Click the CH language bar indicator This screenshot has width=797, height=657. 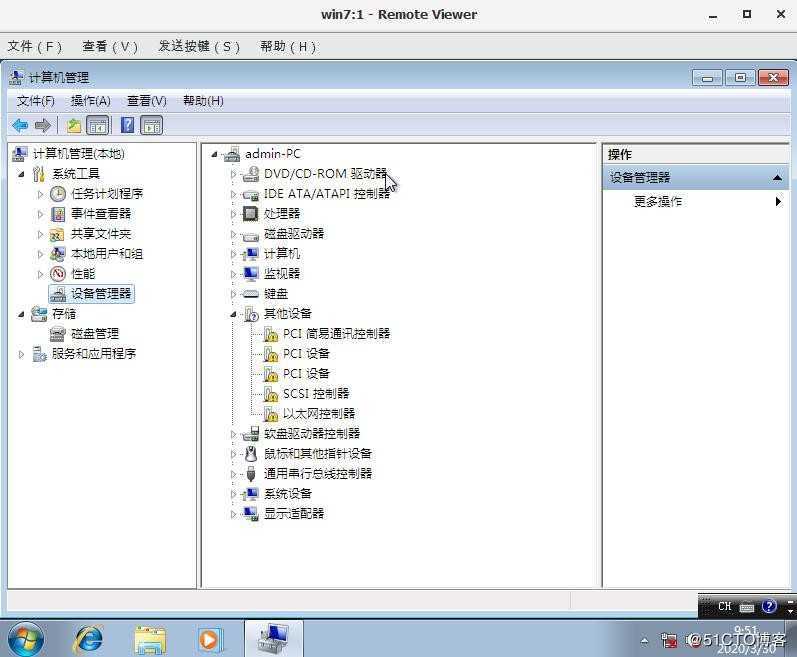click(x=724, y=606)
